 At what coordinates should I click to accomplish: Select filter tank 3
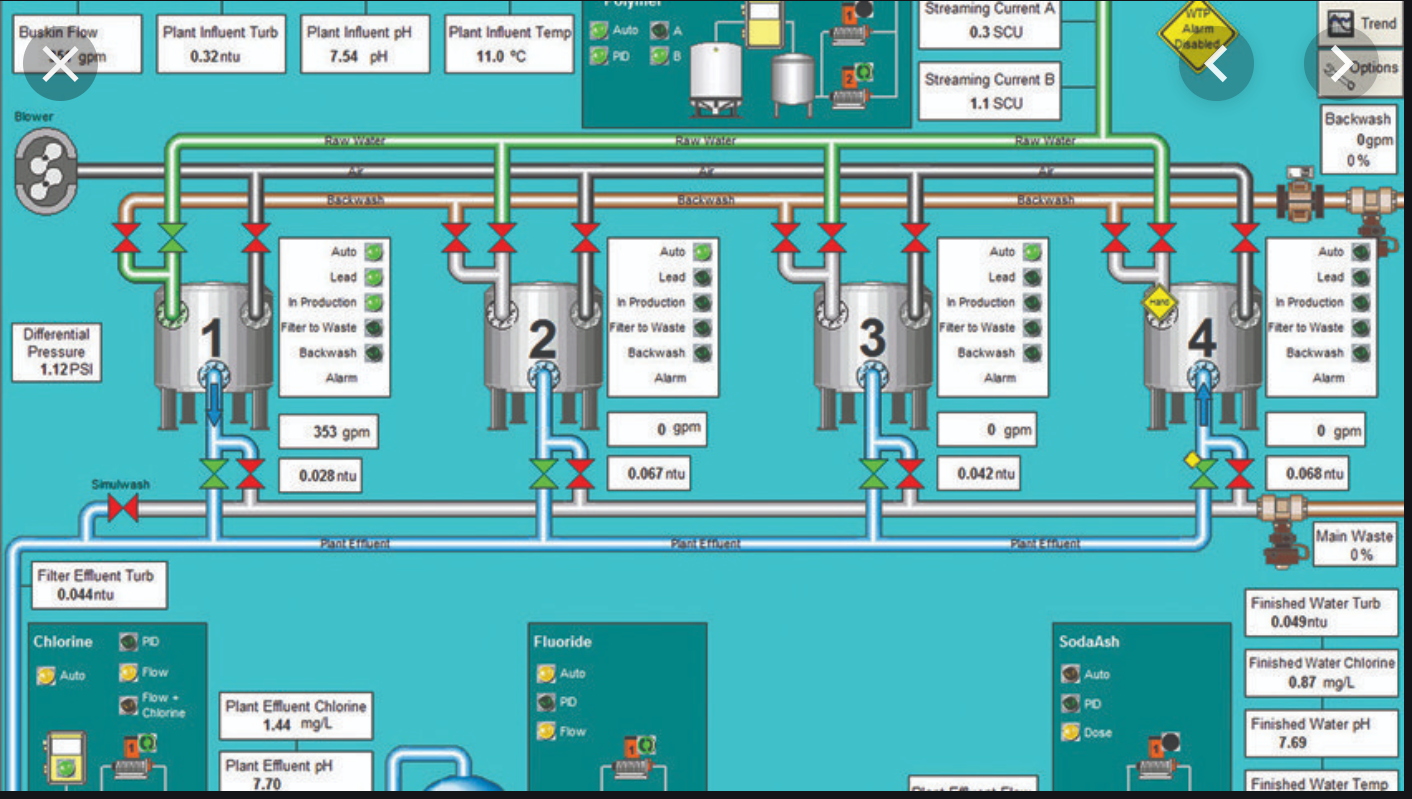click(x=871, y=338)
